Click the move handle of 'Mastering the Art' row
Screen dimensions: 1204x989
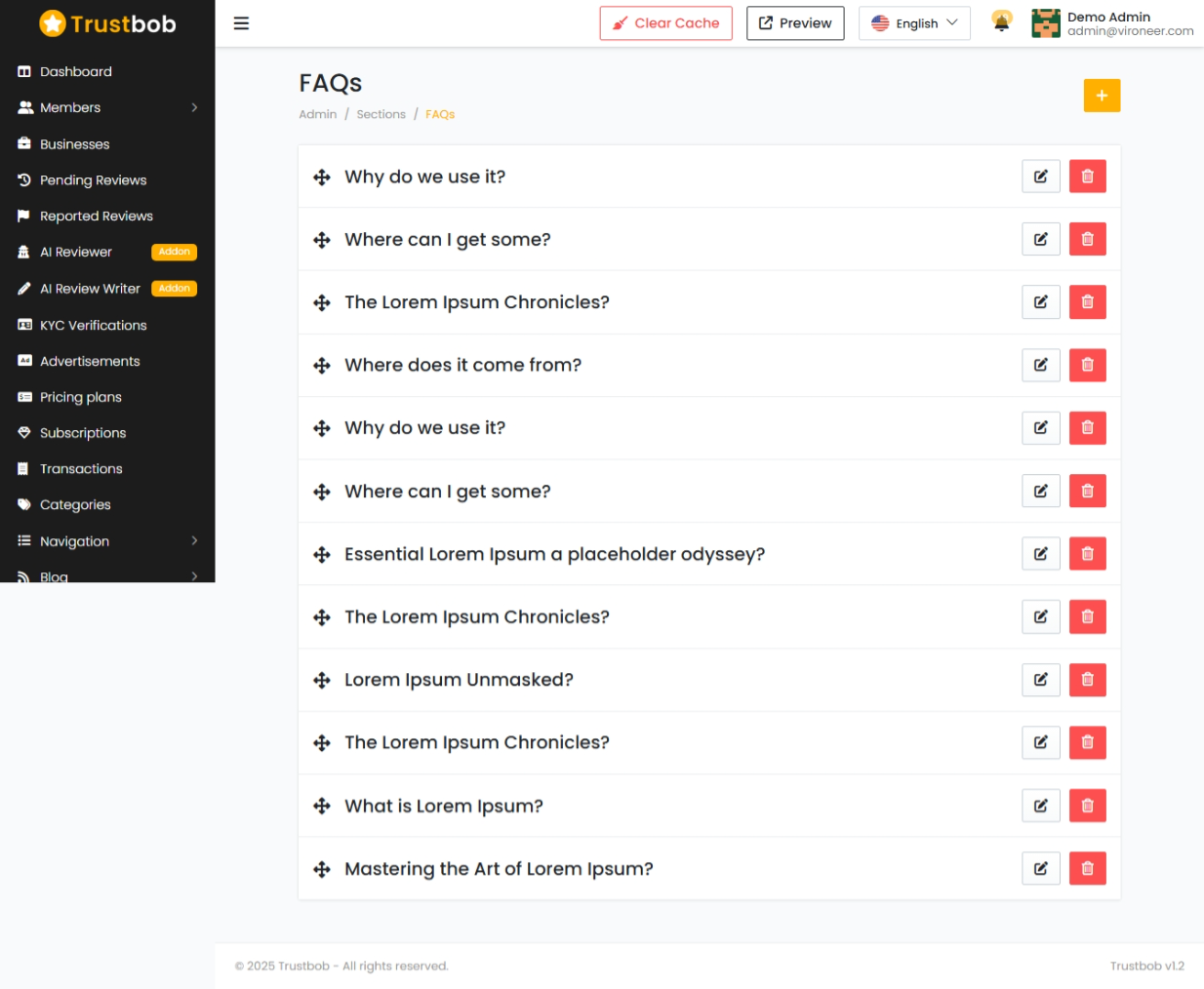[322, 869]
